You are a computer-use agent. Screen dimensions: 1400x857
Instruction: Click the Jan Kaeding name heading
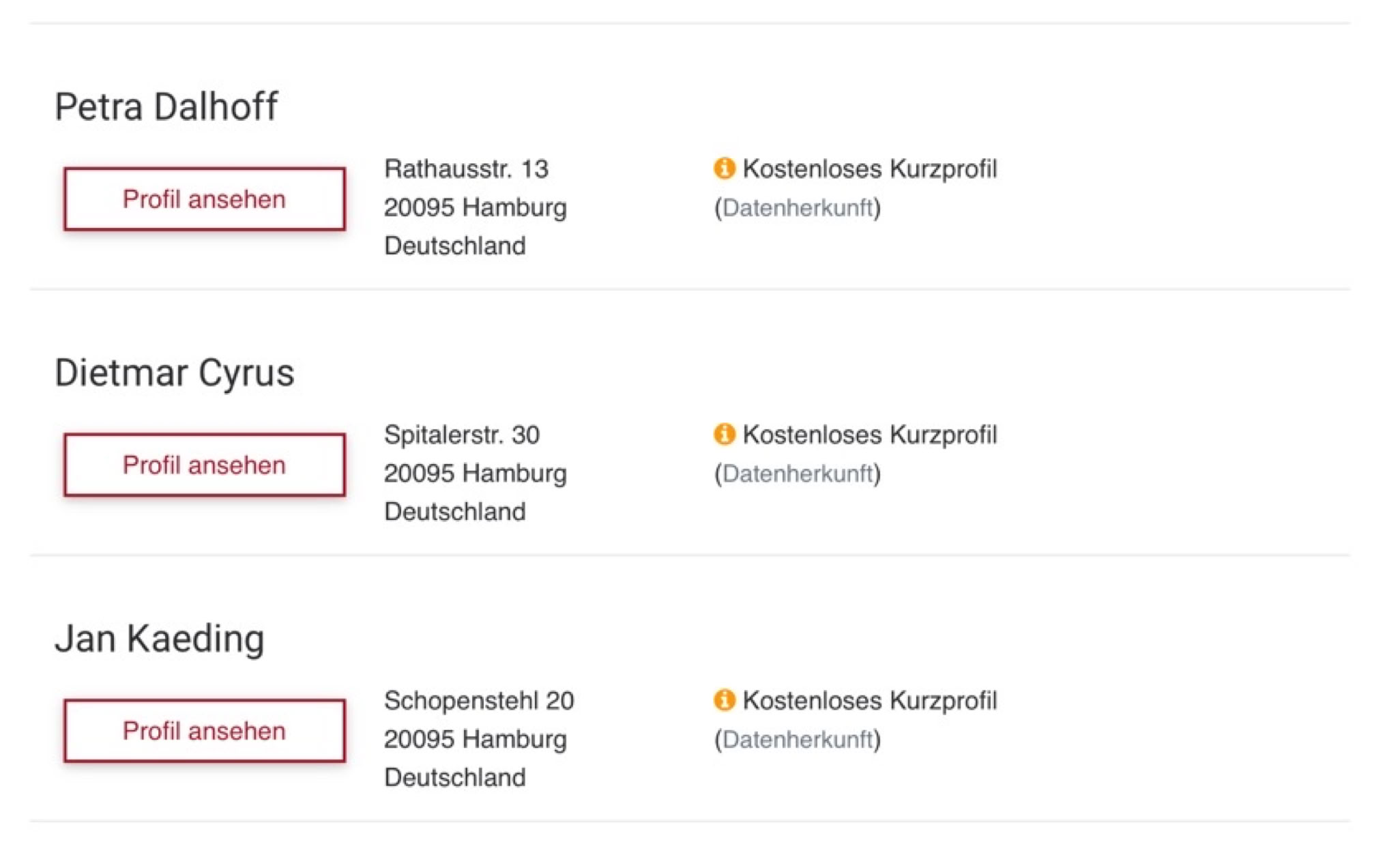(159, 639)
